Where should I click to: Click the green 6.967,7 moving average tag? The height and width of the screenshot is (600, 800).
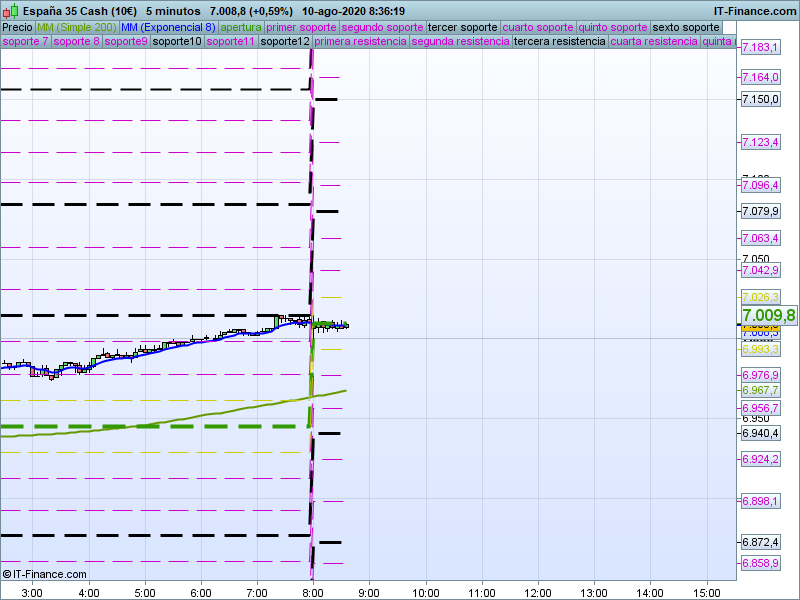point(760,390)
